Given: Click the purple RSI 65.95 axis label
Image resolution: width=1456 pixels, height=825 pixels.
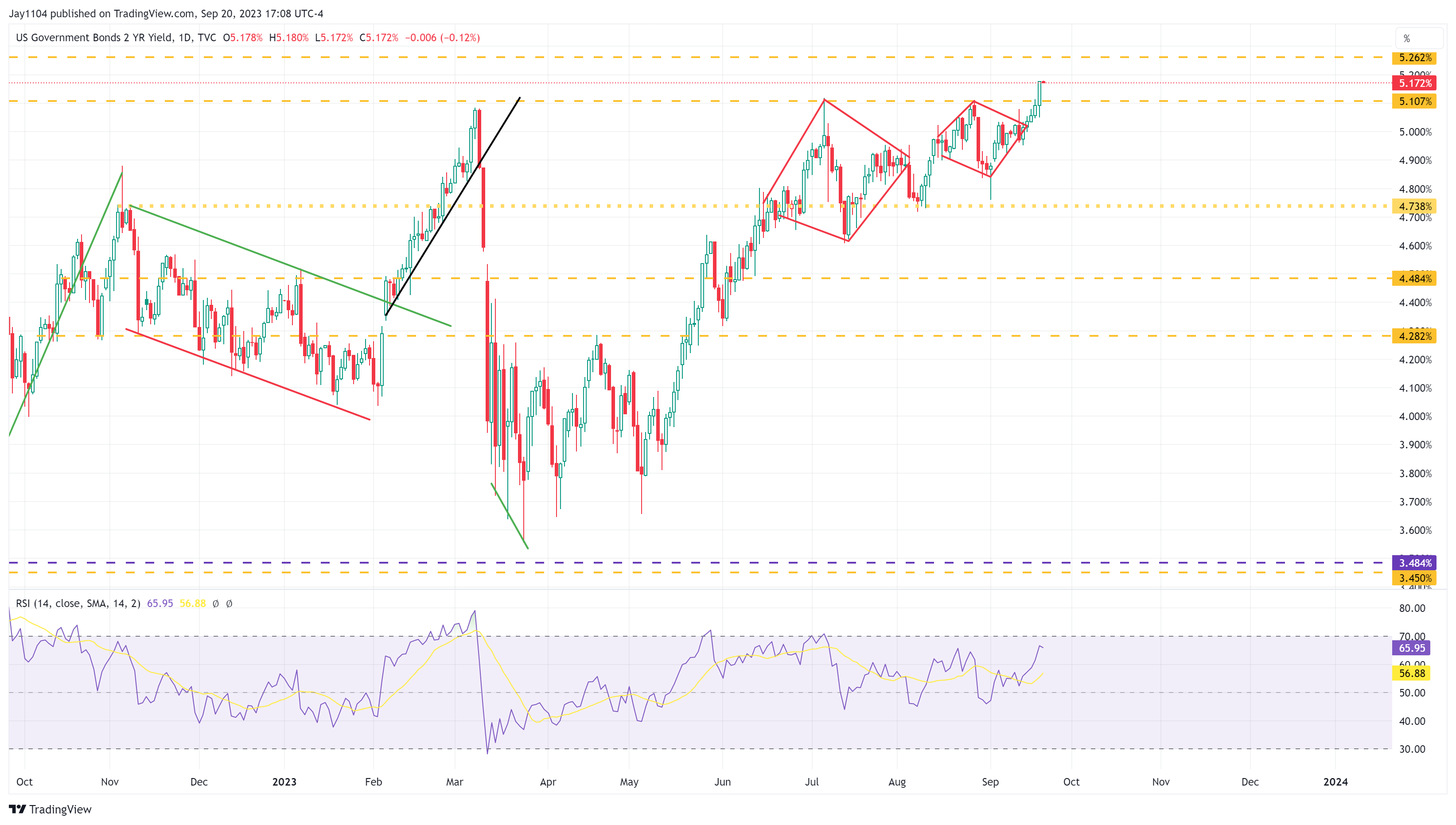Looking at the screenshot, I should point(1411,648).
